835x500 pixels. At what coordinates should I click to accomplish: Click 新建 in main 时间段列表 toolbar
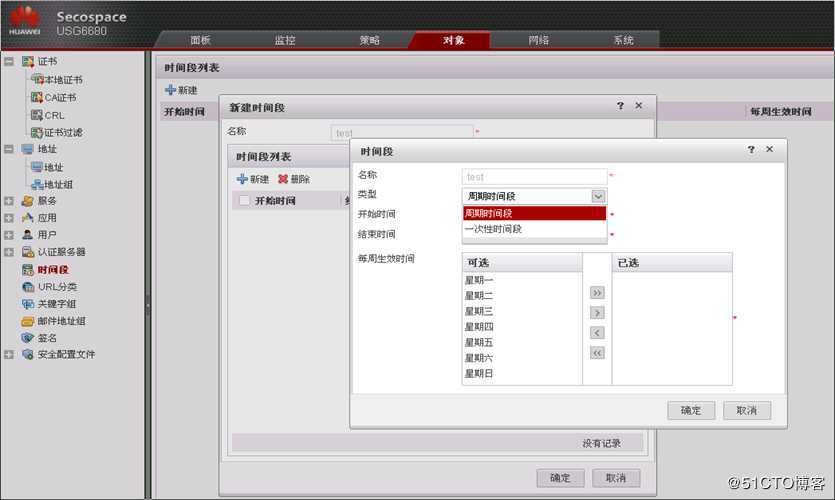181,90
